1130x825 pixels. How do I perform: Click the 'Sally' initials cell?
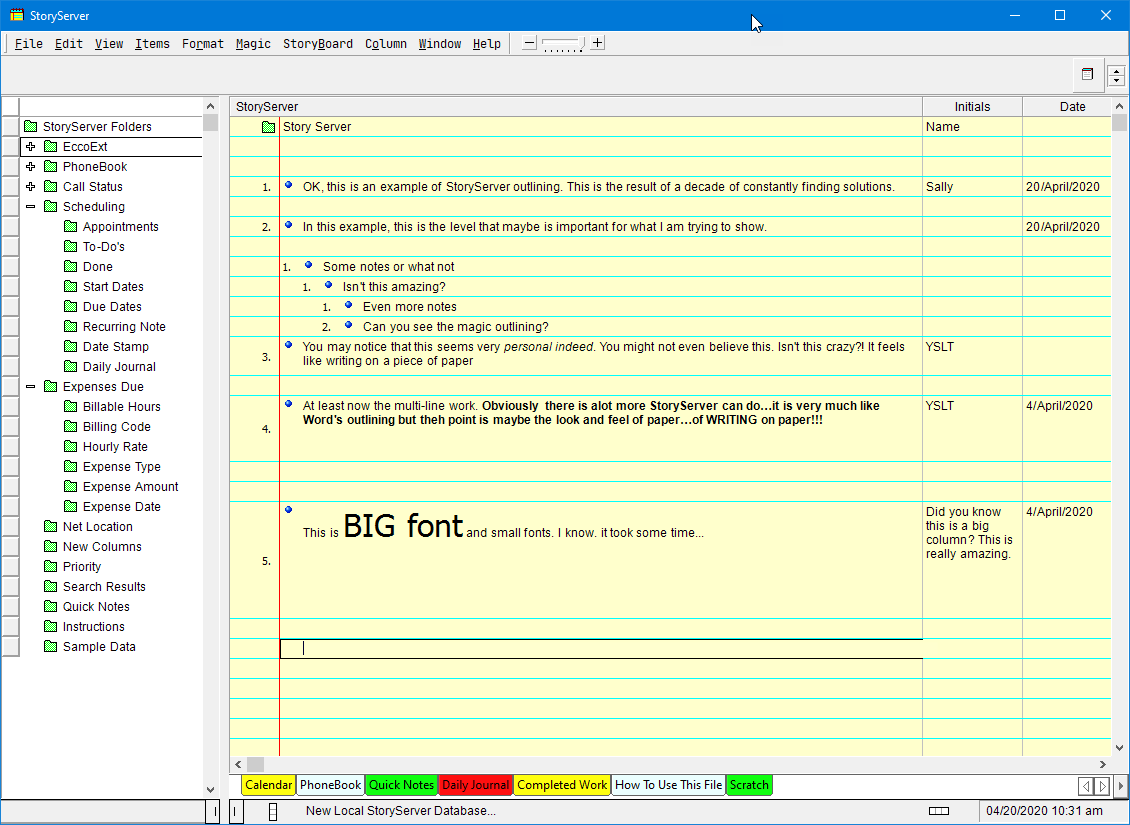click(x=972, y=187)
